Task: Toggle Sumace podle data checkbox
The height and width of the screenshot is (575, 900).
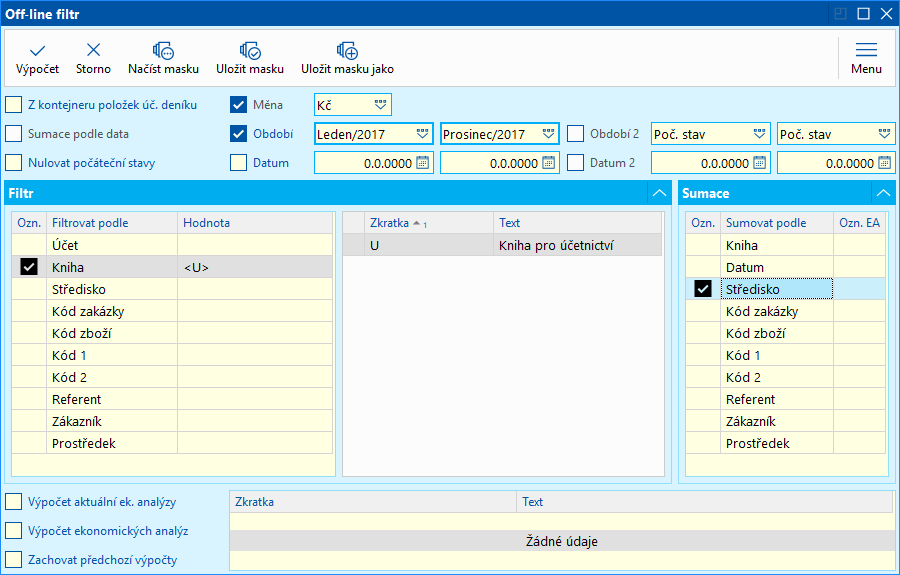Action: point(14,134)
